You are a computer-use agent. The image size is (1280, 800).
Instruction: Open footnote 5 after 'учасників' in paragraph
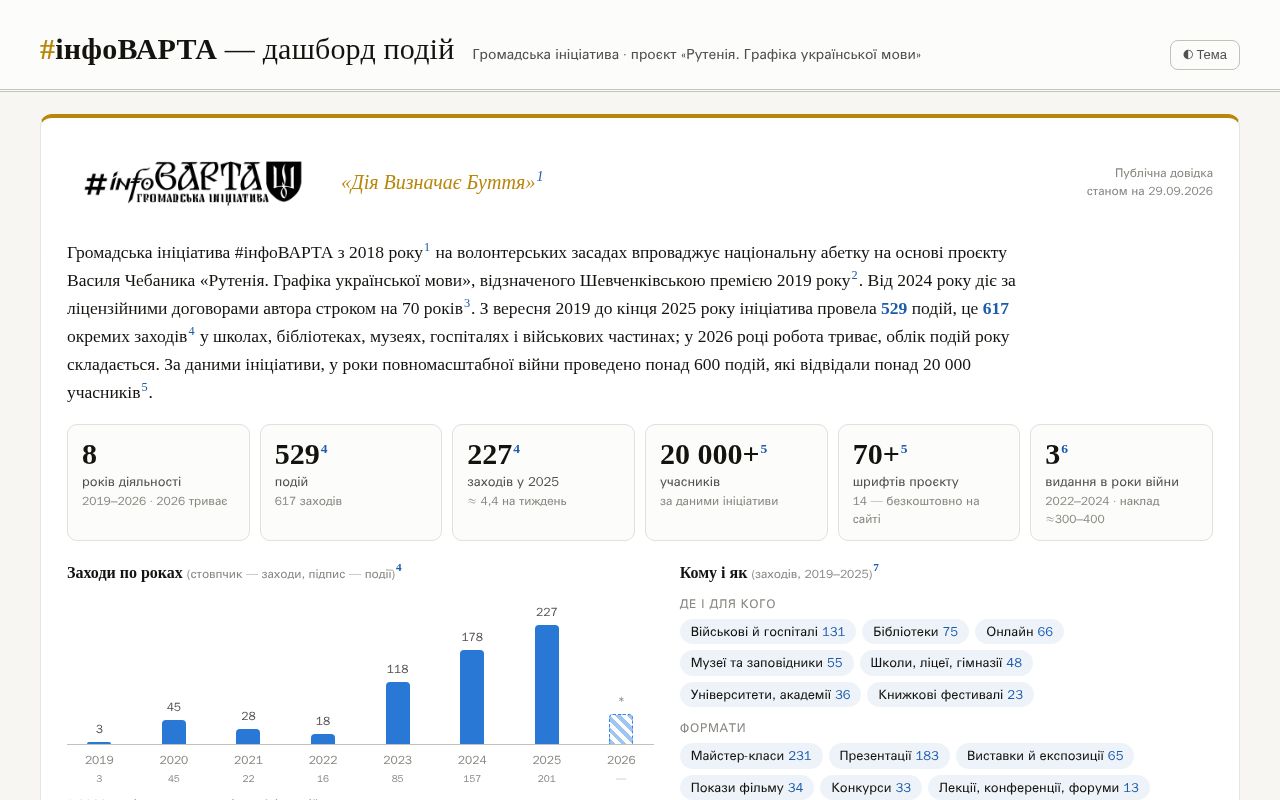(x=144, y=387)
